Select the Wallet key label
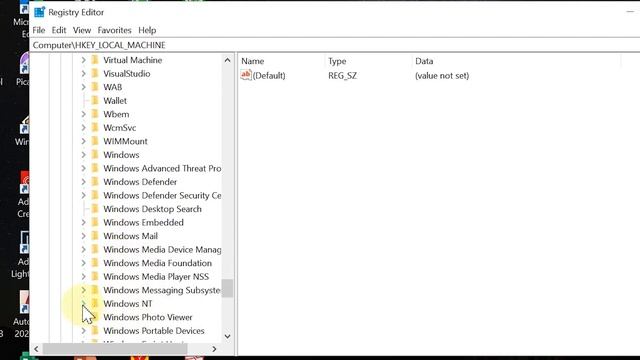This screenshot has width=640, height=360. pos(115,100)
